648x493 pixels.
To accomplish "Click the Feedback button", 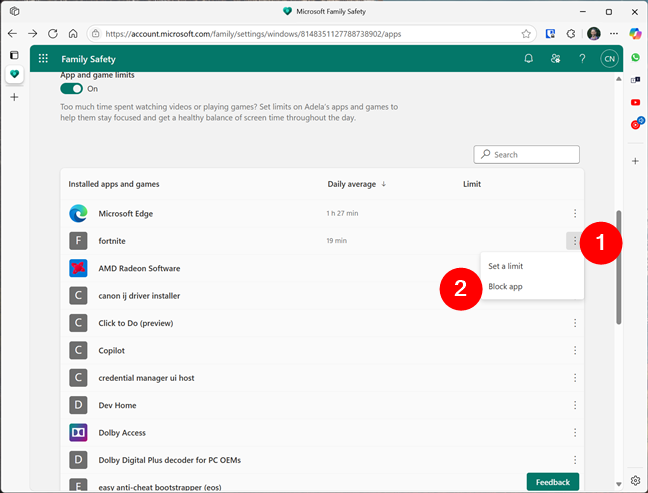I will coord(553,482).
